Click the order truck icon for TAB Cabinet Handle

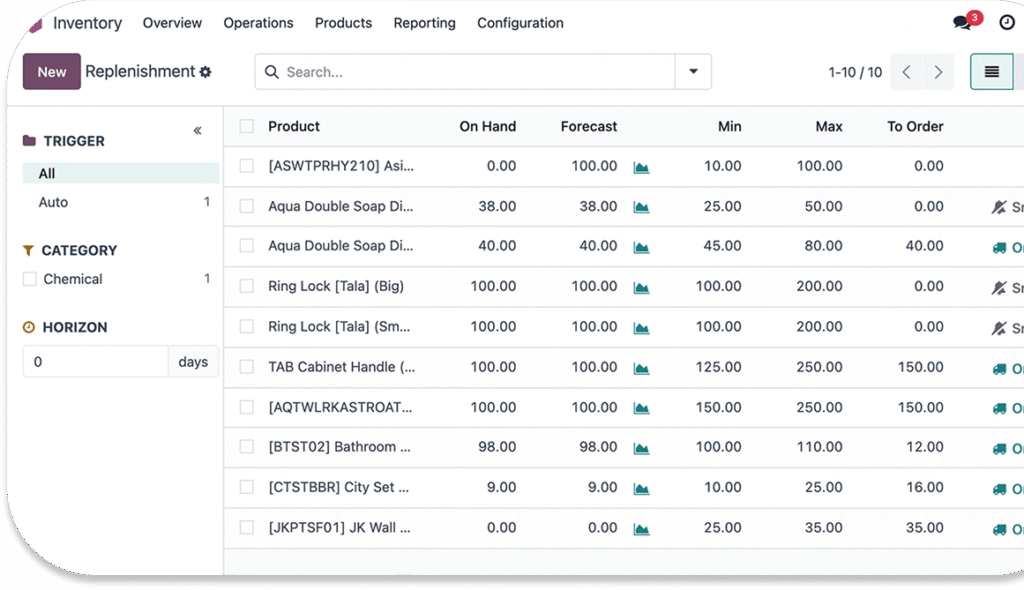998,368
